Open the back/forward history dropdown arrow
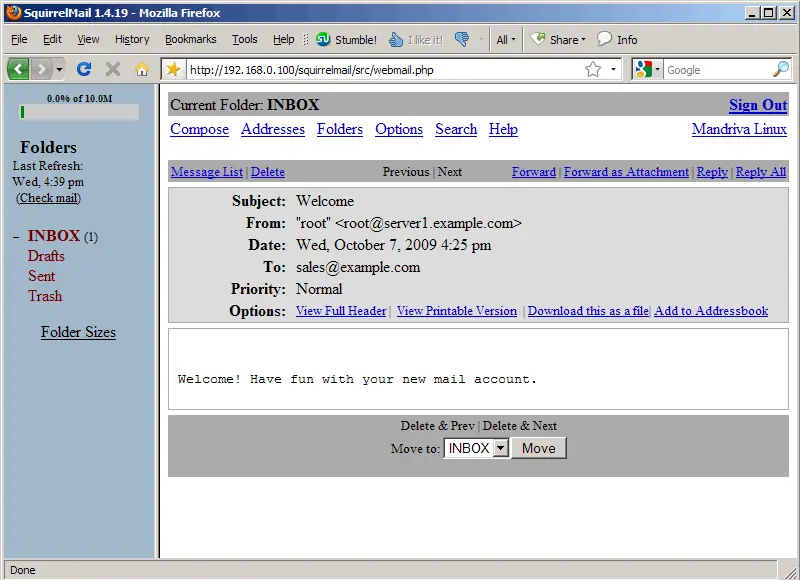Screen dimensions: 800x580 click(59, 69)
